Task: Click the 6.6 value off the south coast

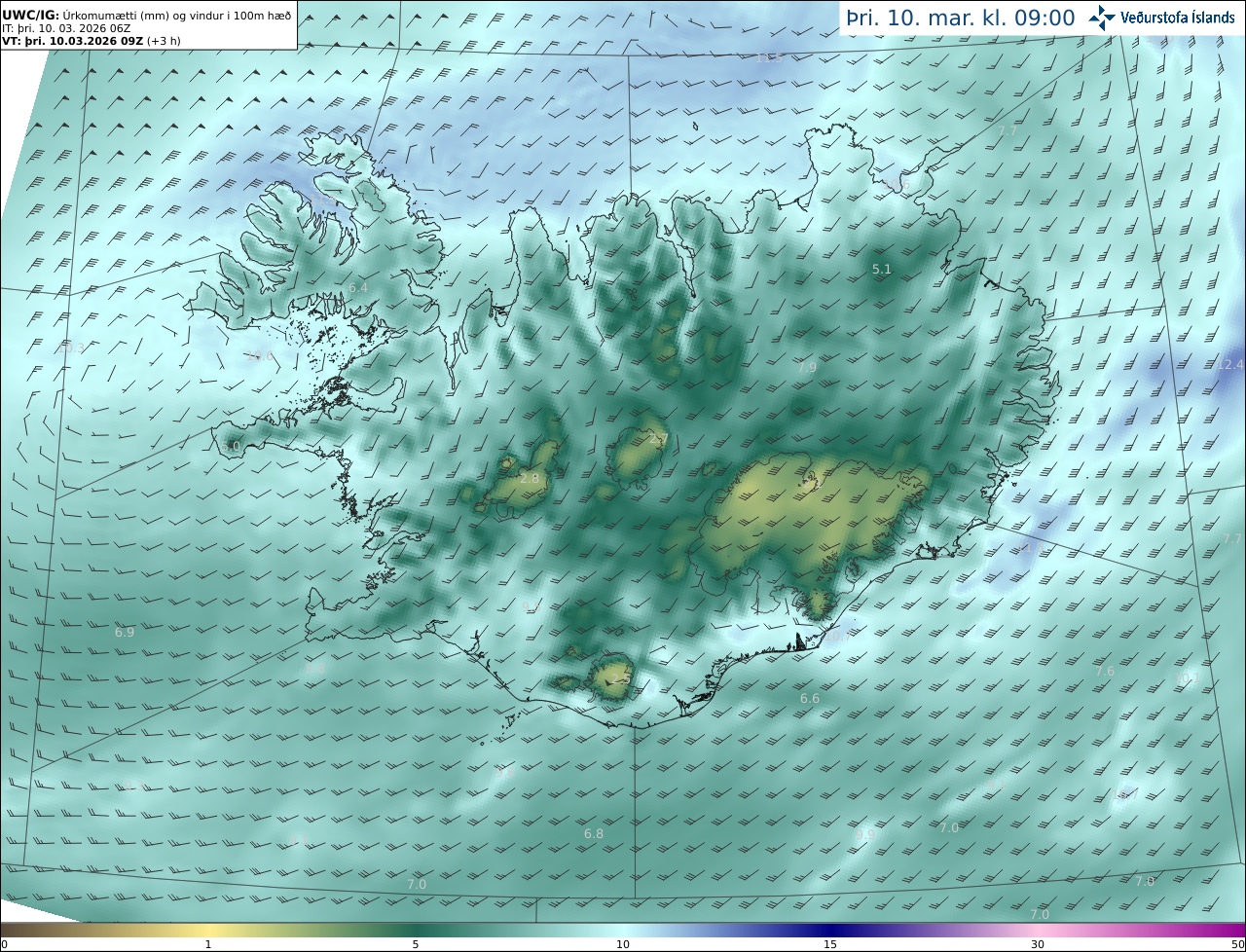Action: (810, 699)
